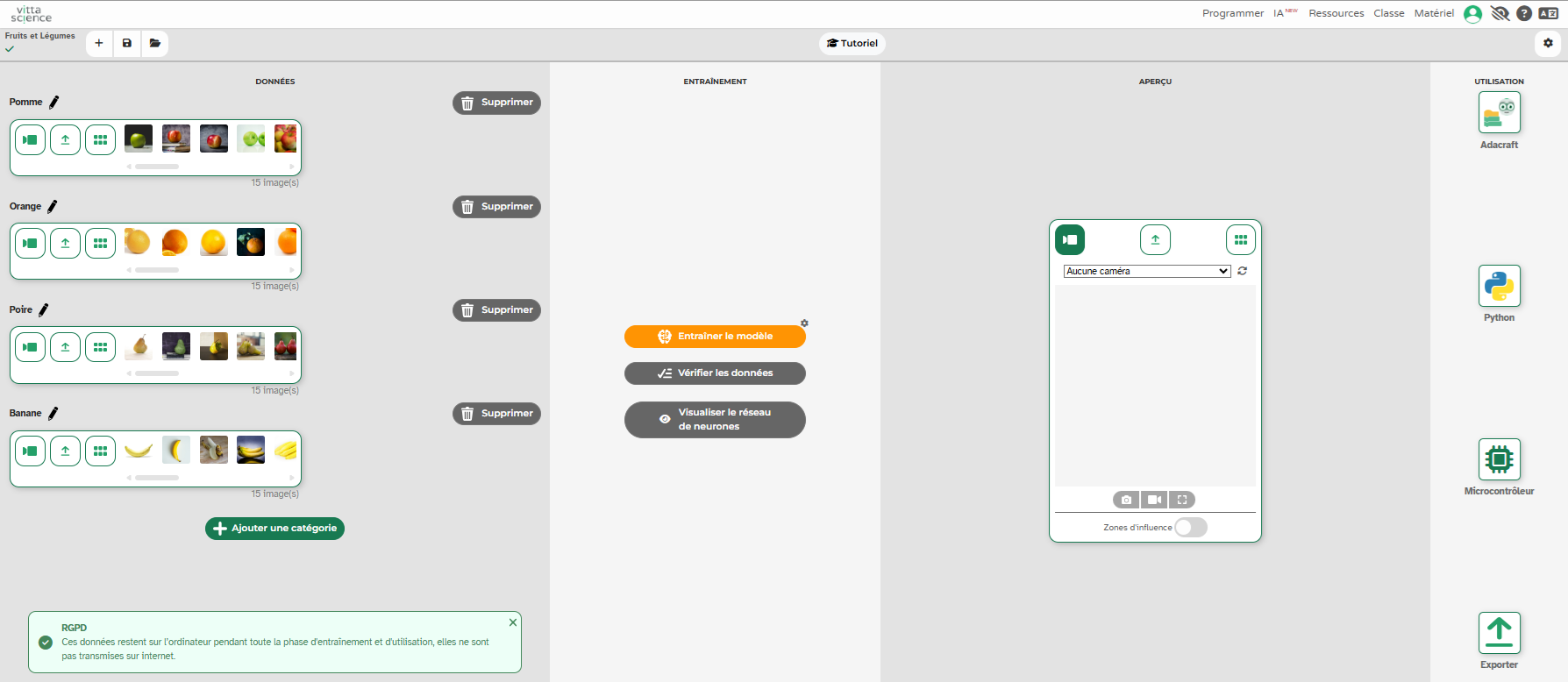Viewport: 1568px width, 682px height.
Task: Click the upload icon in Orange category
Action: click(x=65, y=243)
